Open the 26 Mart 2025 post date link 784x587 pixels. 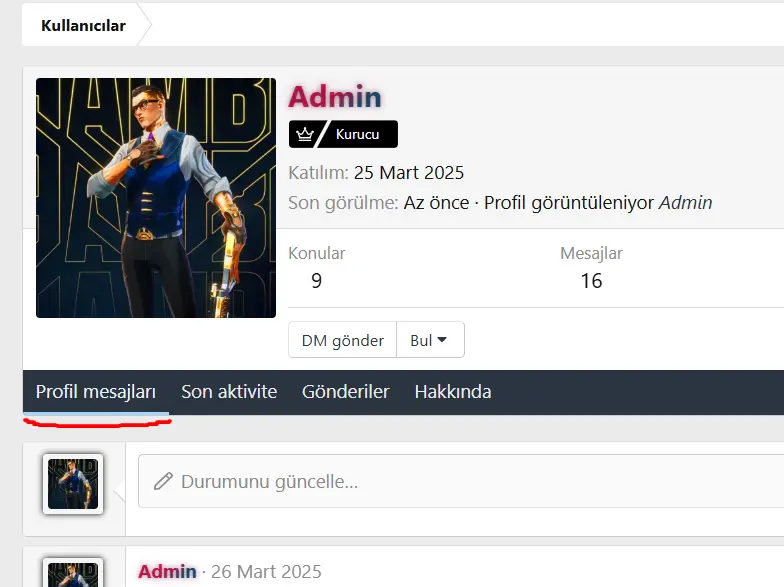266,571
